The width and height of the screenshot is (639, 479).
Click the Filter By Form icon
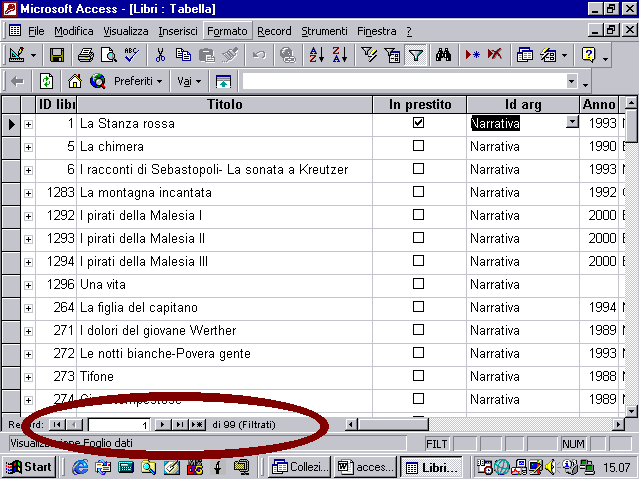click(x=392, y=55)
